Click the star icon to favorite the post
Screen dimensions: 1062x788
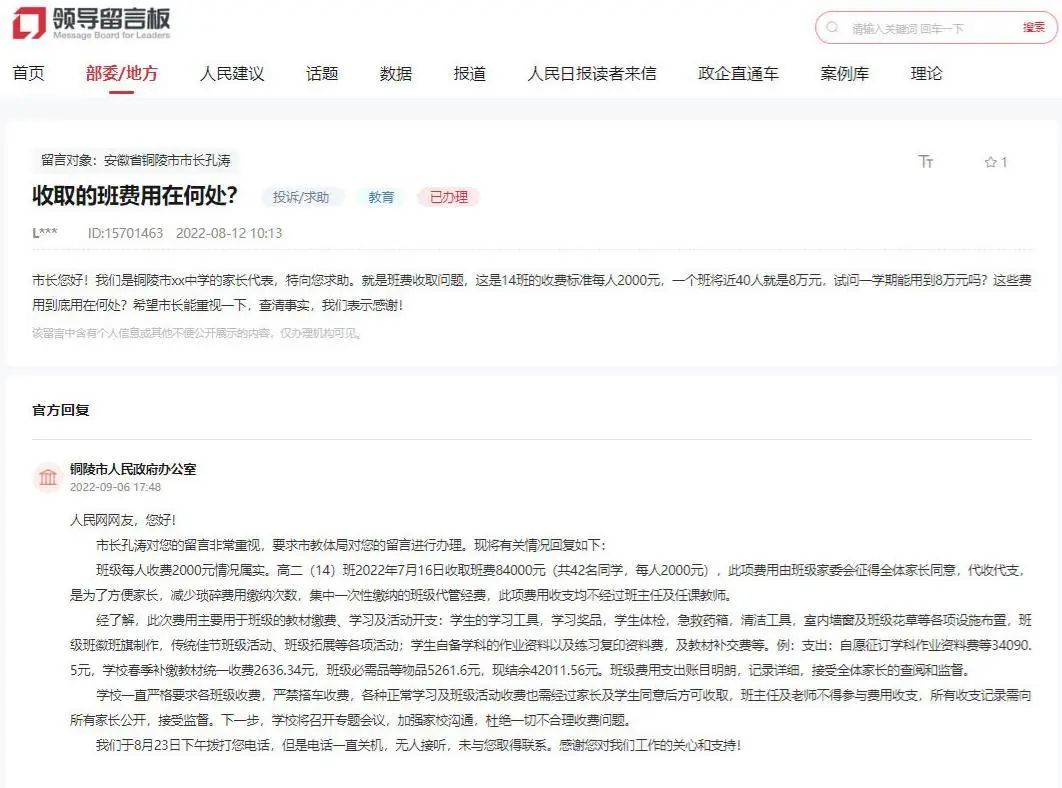pos(989,161)
